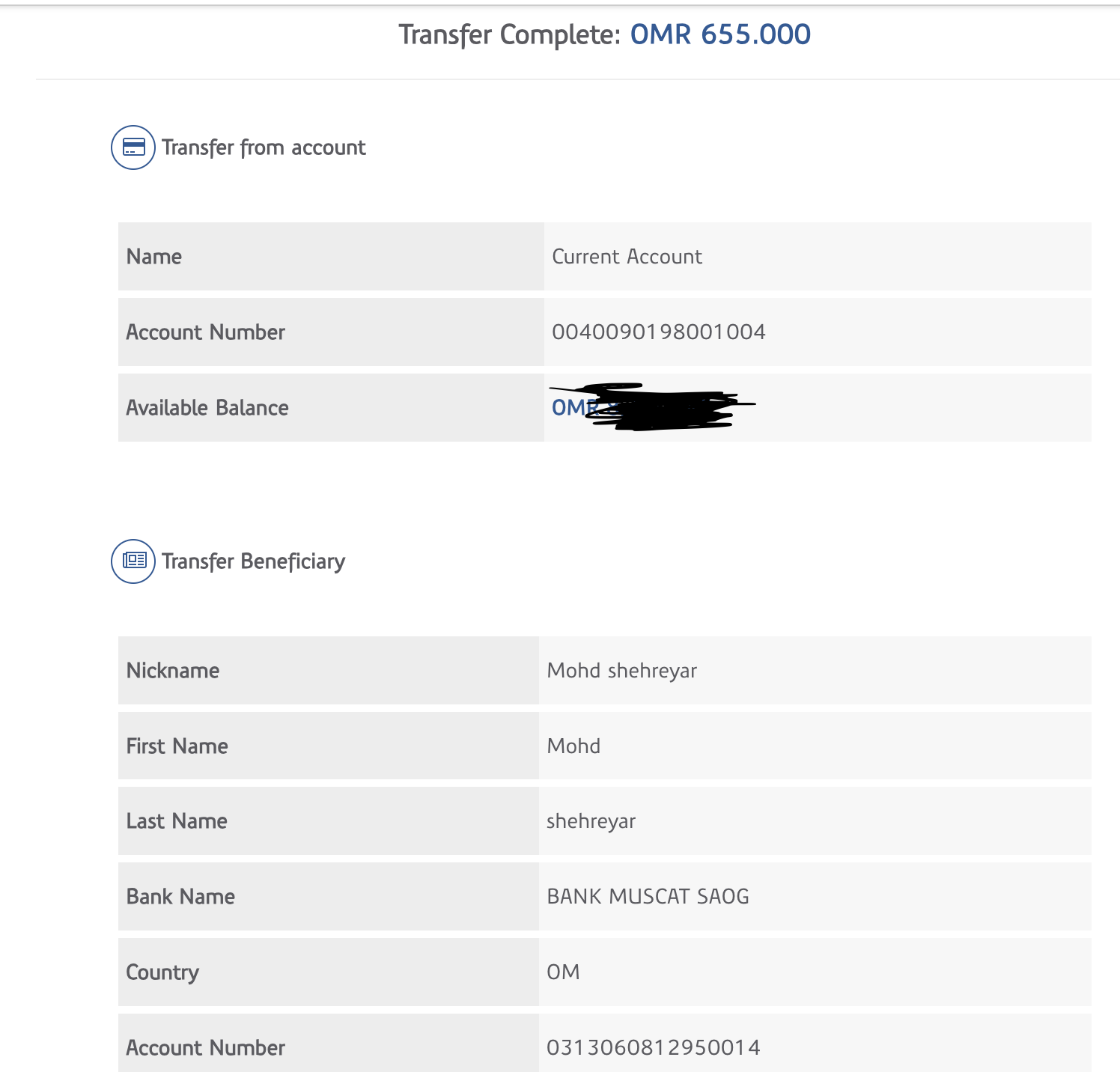Click the nickname value Mohd shehreyar
The width and height of the screenshot is (1120, 1072).
pyautogui.click(x=621, y=671)
